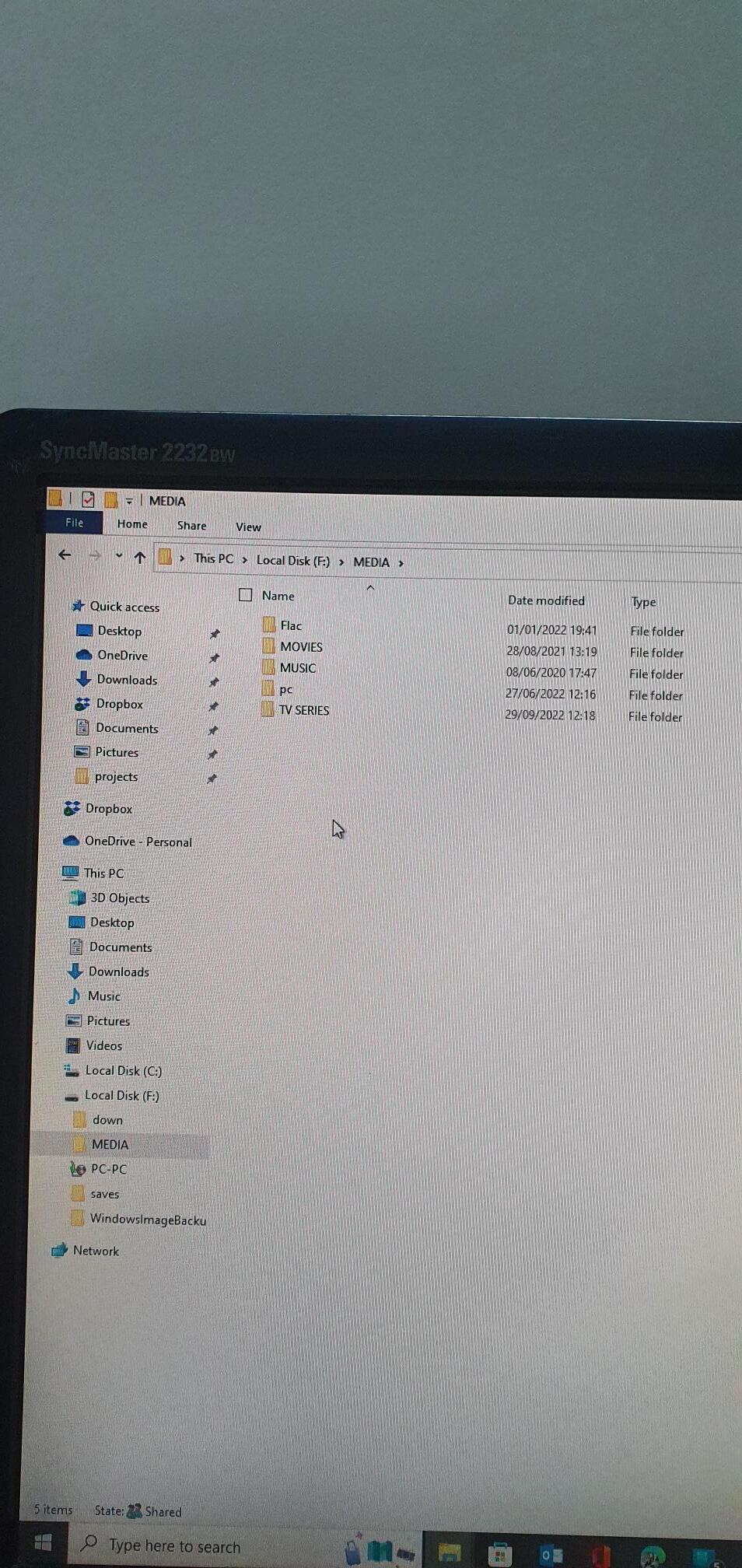Select Quick access in navigation pane

(124, 607)
